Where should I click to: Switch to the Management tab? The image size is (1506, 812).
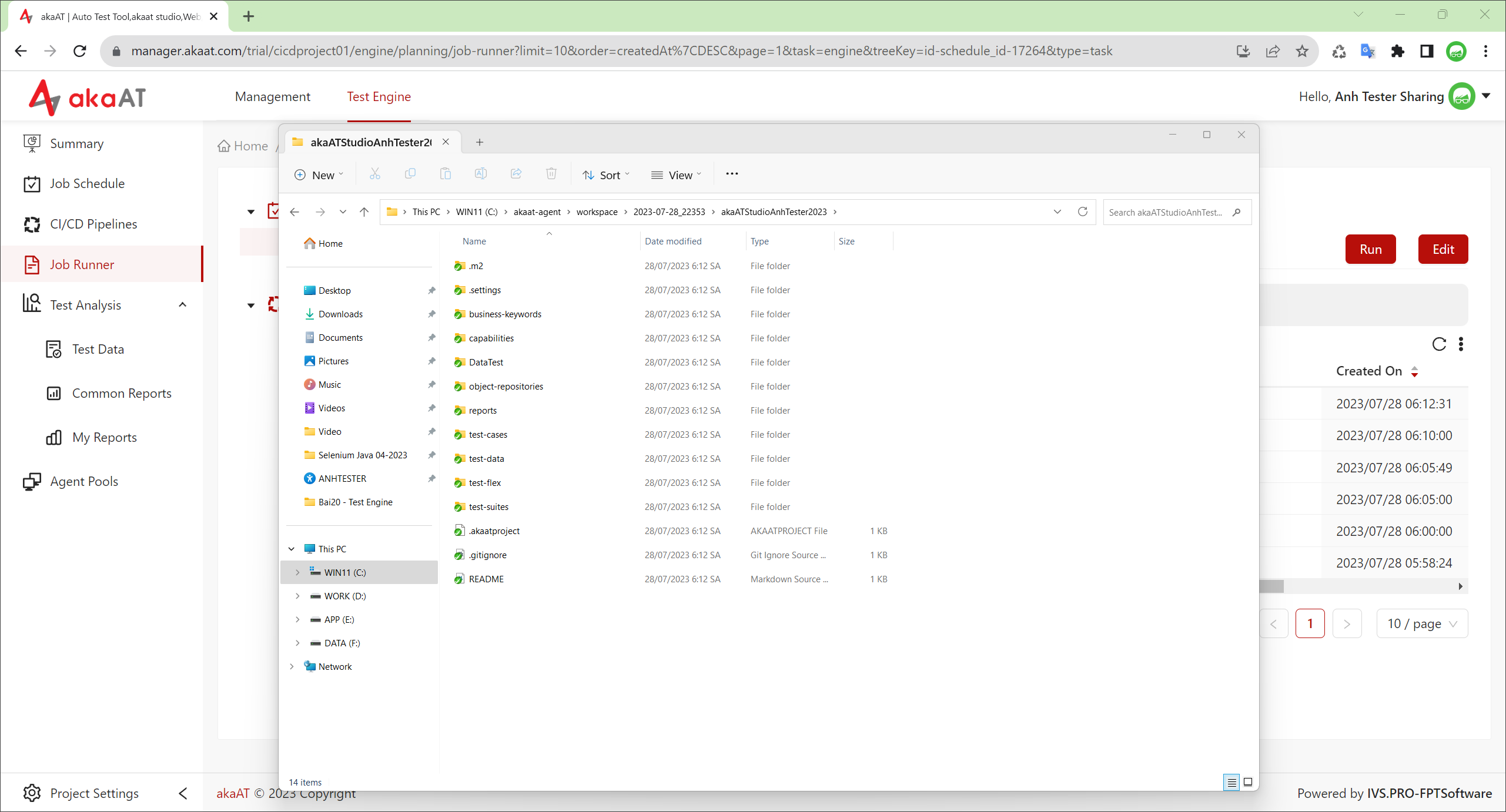click(273, 96)
